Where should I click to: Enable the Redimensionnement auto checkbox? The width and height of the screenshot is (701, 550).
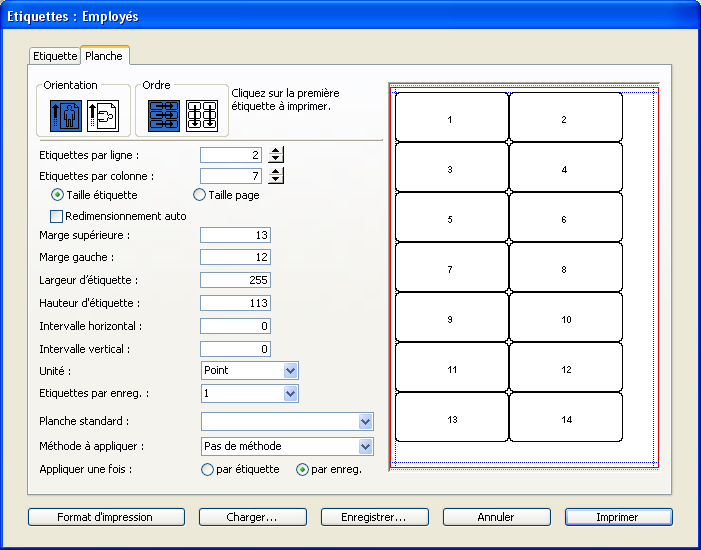57,215
